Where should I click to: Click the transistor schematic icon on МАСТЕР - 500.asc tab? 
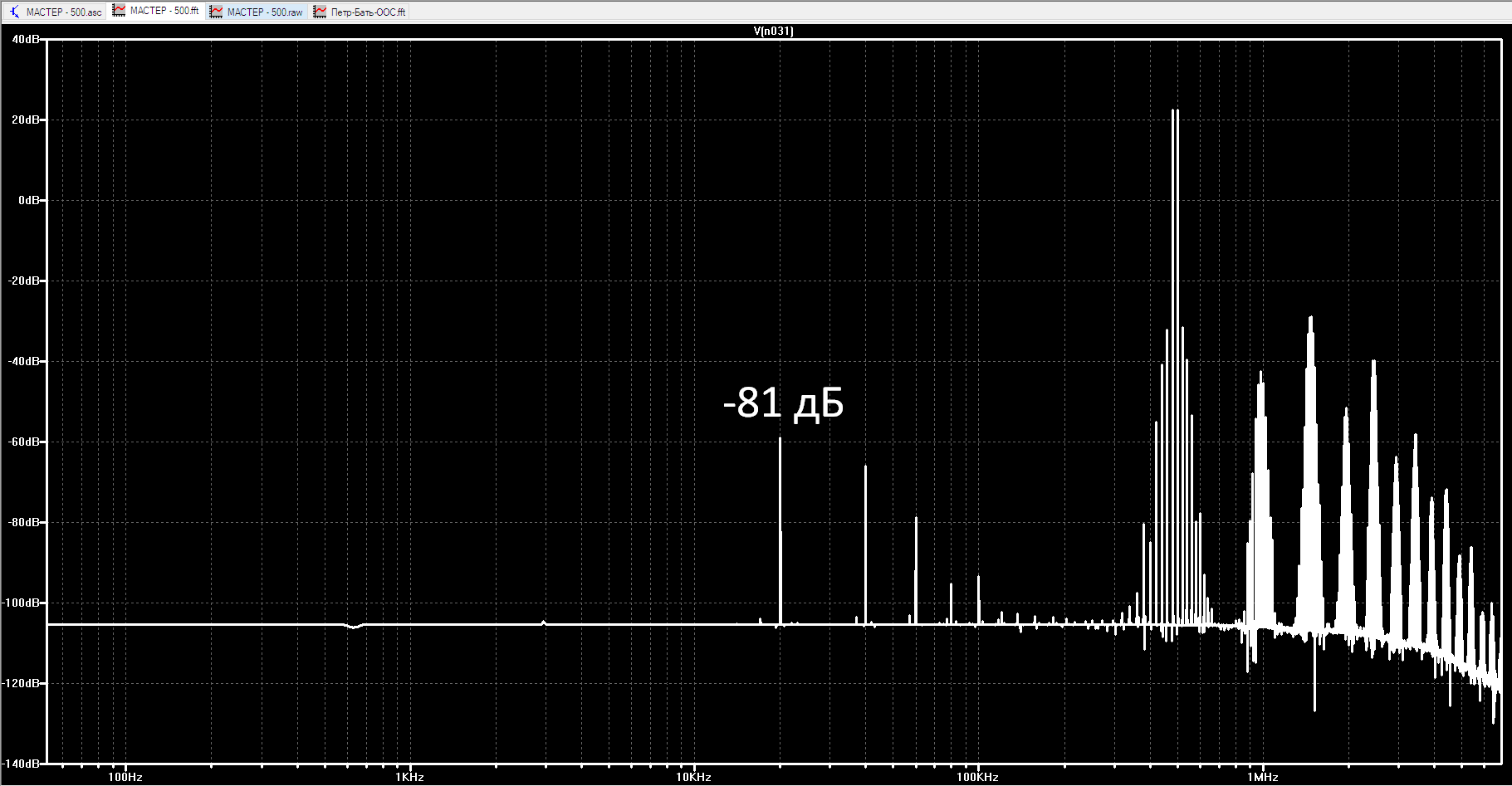point(14,12)
